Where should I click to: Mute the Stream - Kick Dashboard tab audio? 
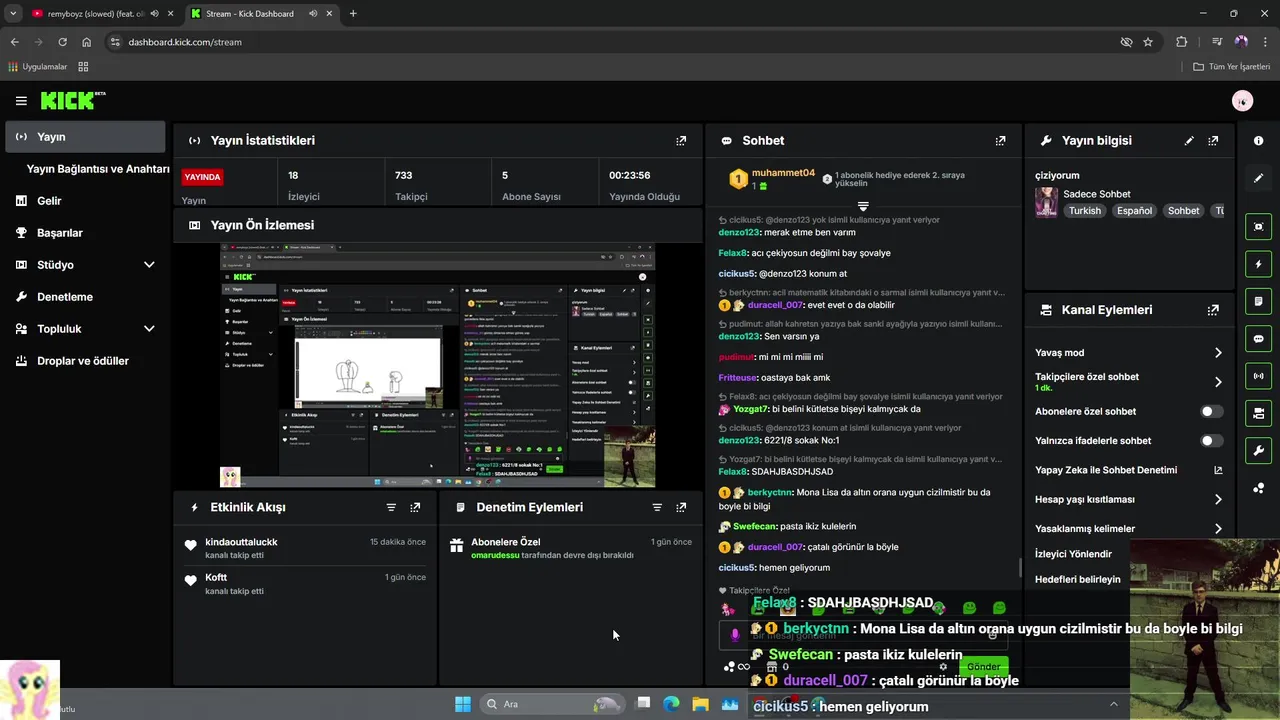tap(314, 14)
